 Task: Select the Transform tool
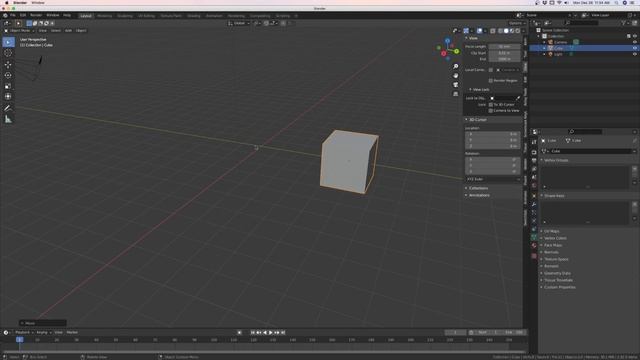click(x=8, y=96)
